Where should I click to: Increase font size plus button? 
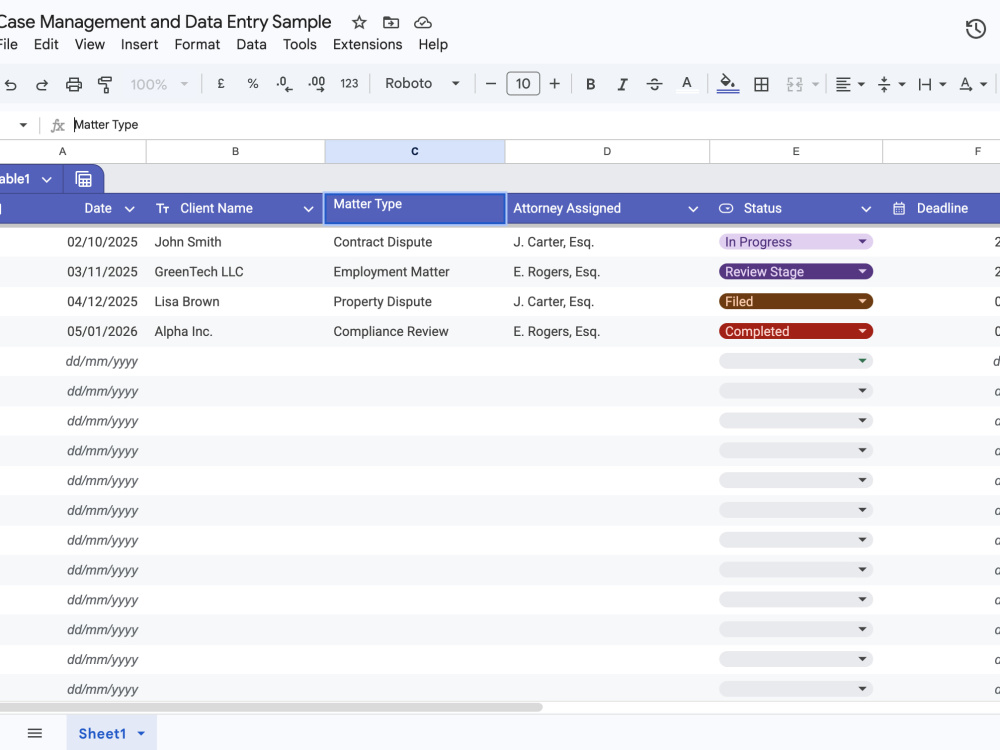point(555,84)
